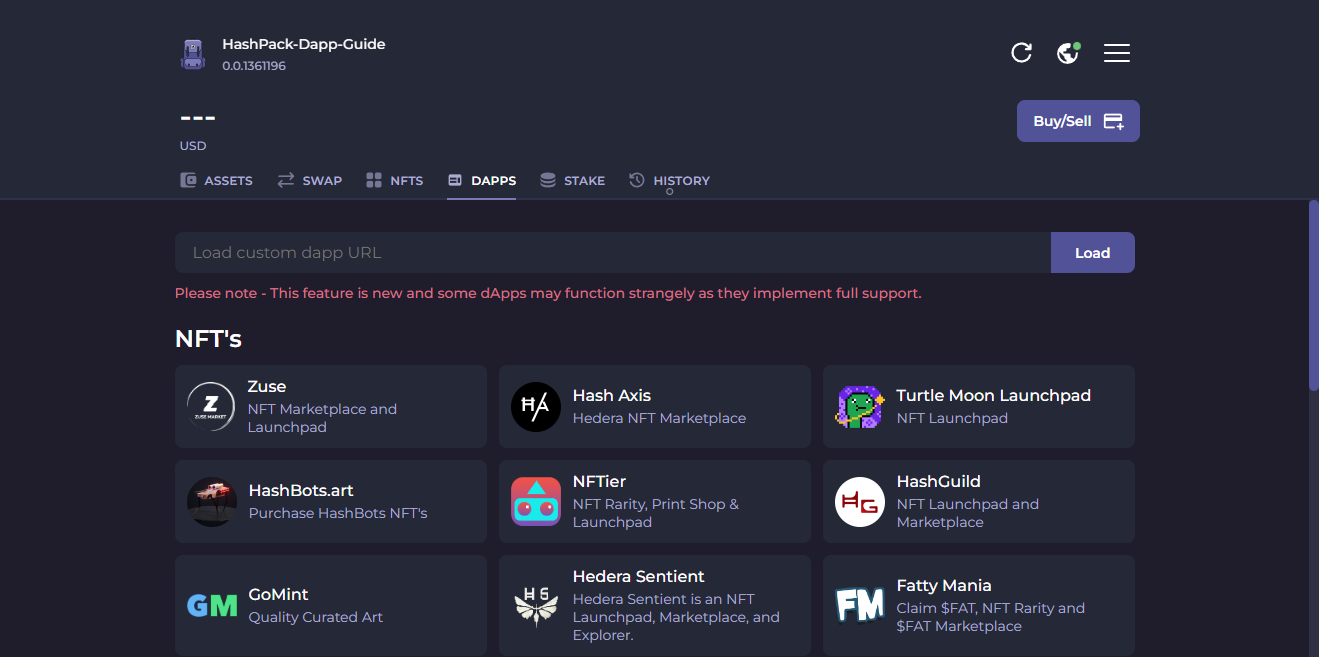The height and width of the screenshot is (657, 1319).
Task: View the History tab
Action: coord(670,181)
